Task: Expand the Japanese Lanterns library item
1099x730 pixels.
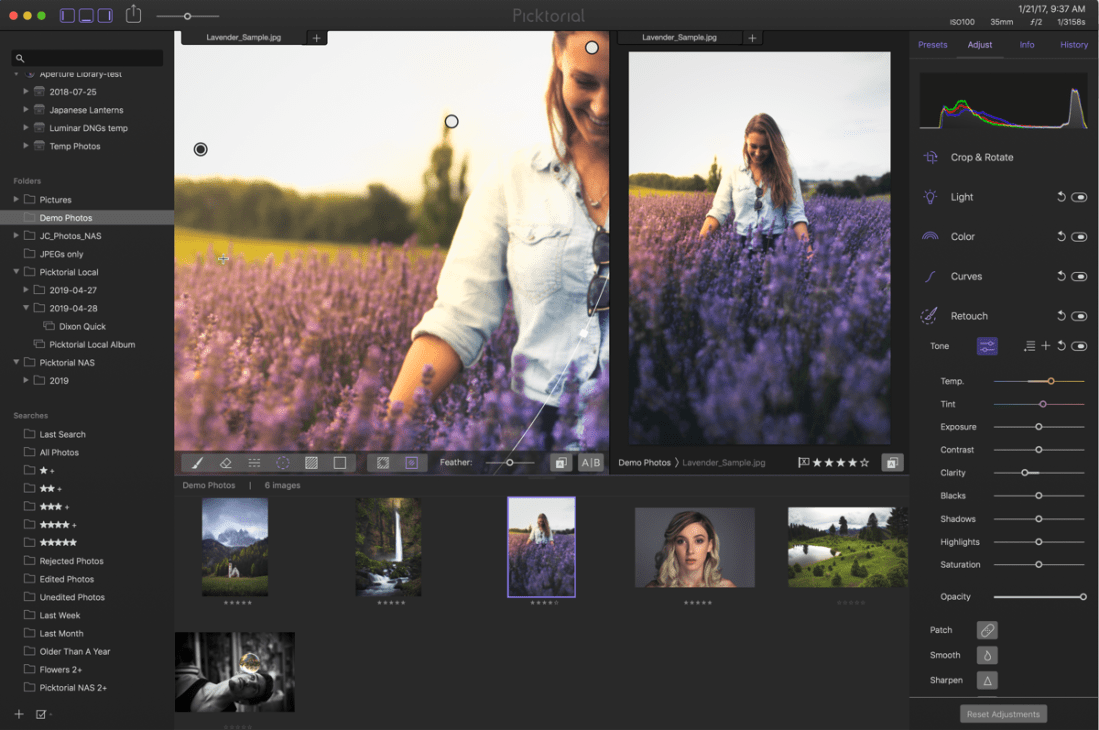Action: [27, 110]
